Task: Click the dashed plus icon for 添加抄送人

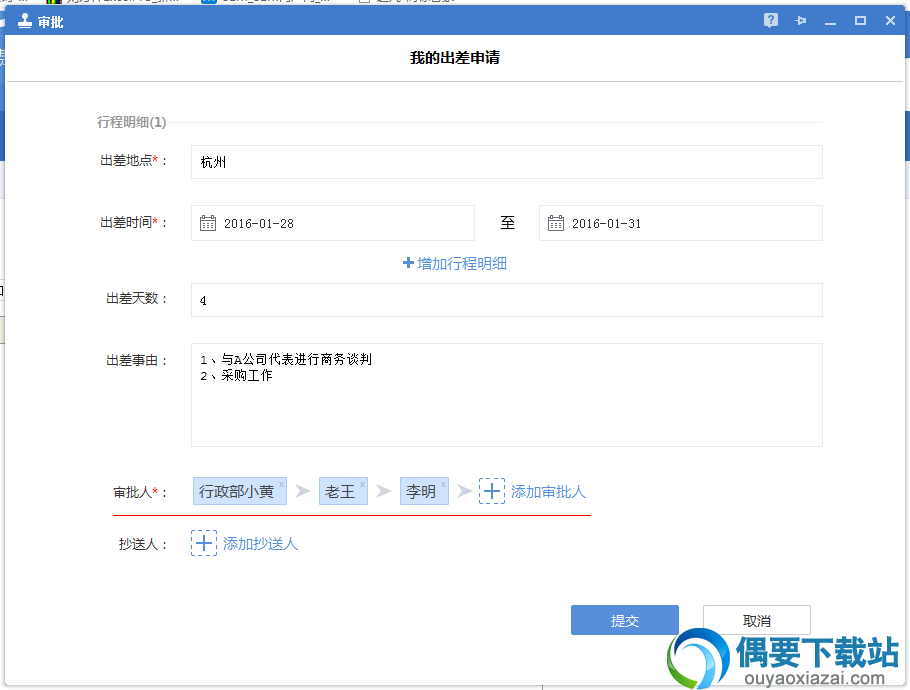Action: [x=204, y=543]
